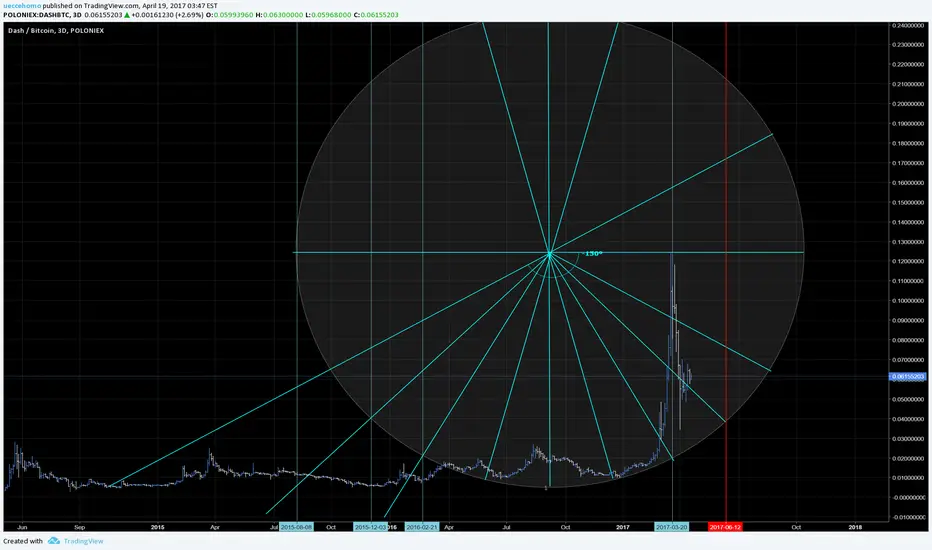Select the 2015-12-03 date label
The height and width of the screenshot is (550, 932).
tap(370, 527)
